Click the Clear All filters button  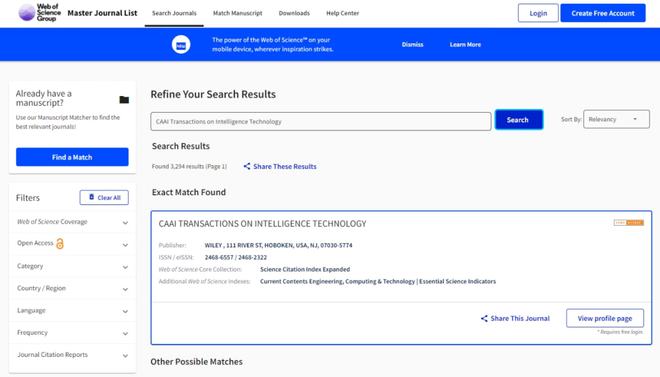pos(104,197)
